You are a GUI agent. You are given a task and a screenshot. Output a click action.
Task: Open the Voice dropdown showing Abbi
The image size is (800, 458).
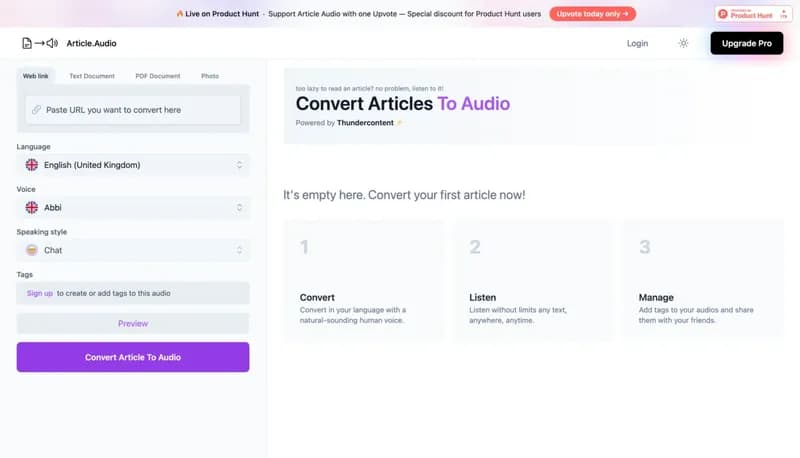[x=133, y=208]
